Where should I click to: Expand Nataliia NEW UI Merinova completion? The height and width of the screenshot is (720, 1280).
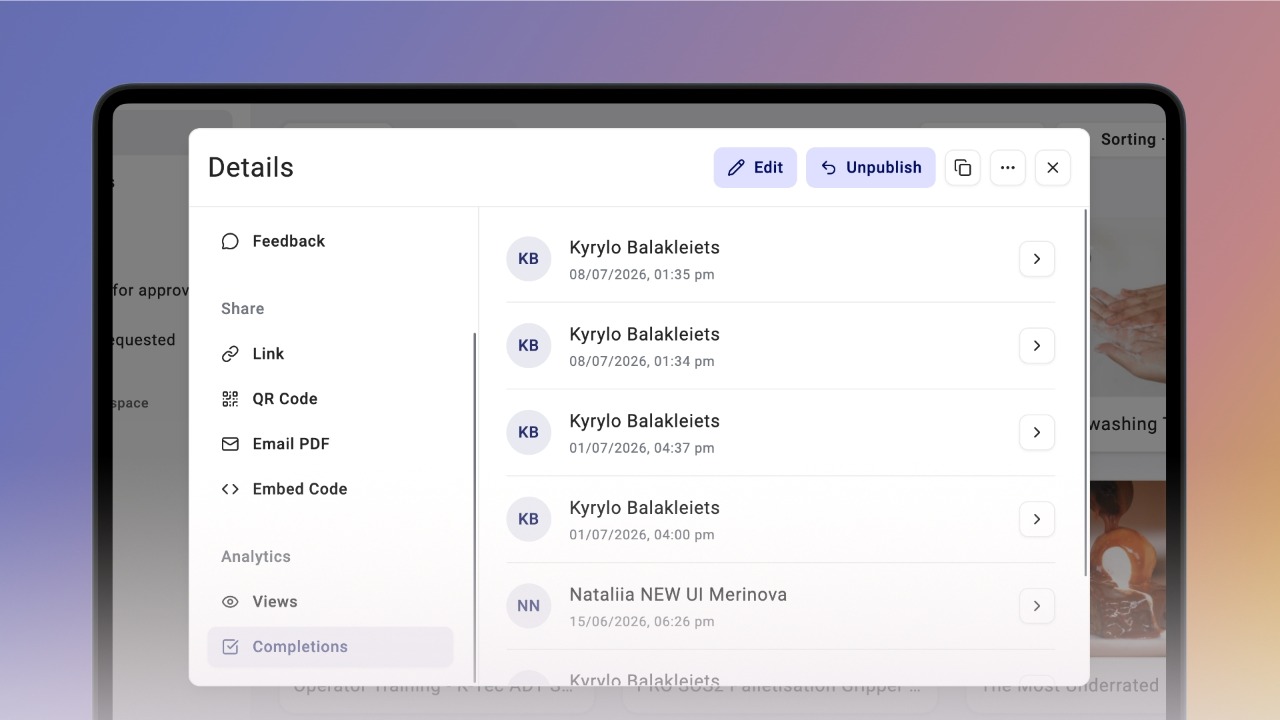pos(1037,606)
